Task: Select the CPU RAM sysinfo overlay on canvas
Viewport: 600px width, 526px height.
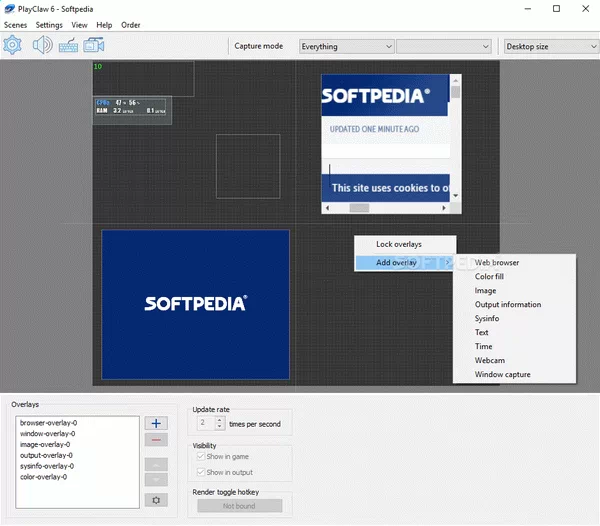Action: click(x=132, y=110)
